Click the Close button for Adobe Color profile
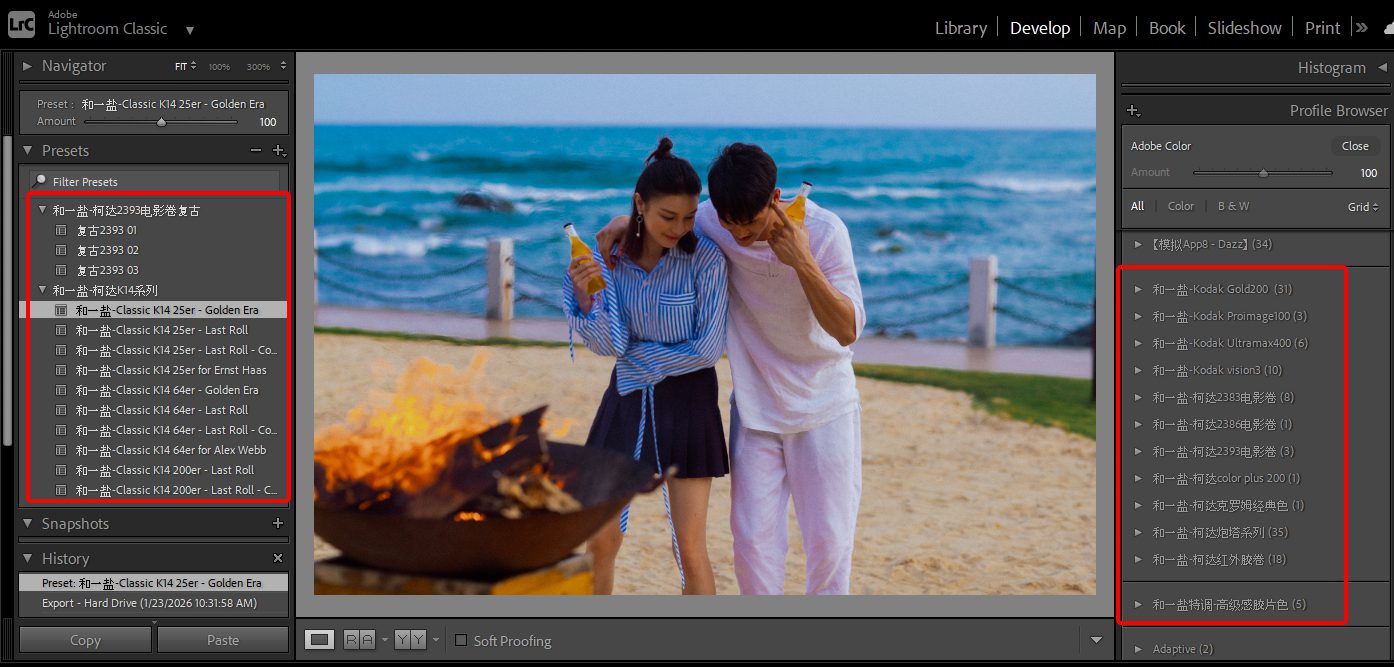Image resolution: width=1394 pixels, height=667 pixels. coord(1355,146)
